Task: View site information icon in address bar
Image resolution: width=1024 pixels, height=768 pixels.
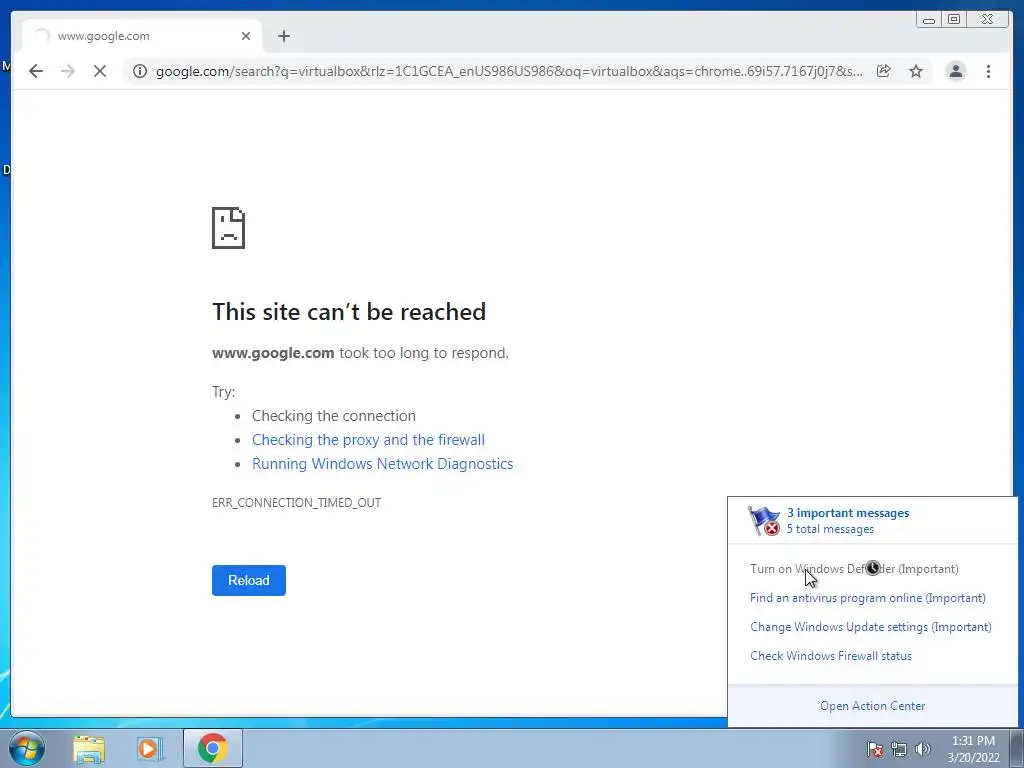Action: click(140, 71)
